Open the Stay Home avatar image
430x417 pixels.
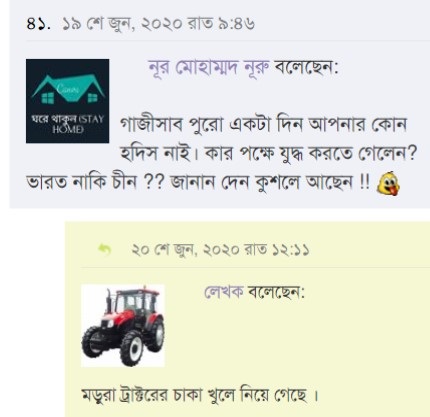pyautogui.click(x=68, y=101)
